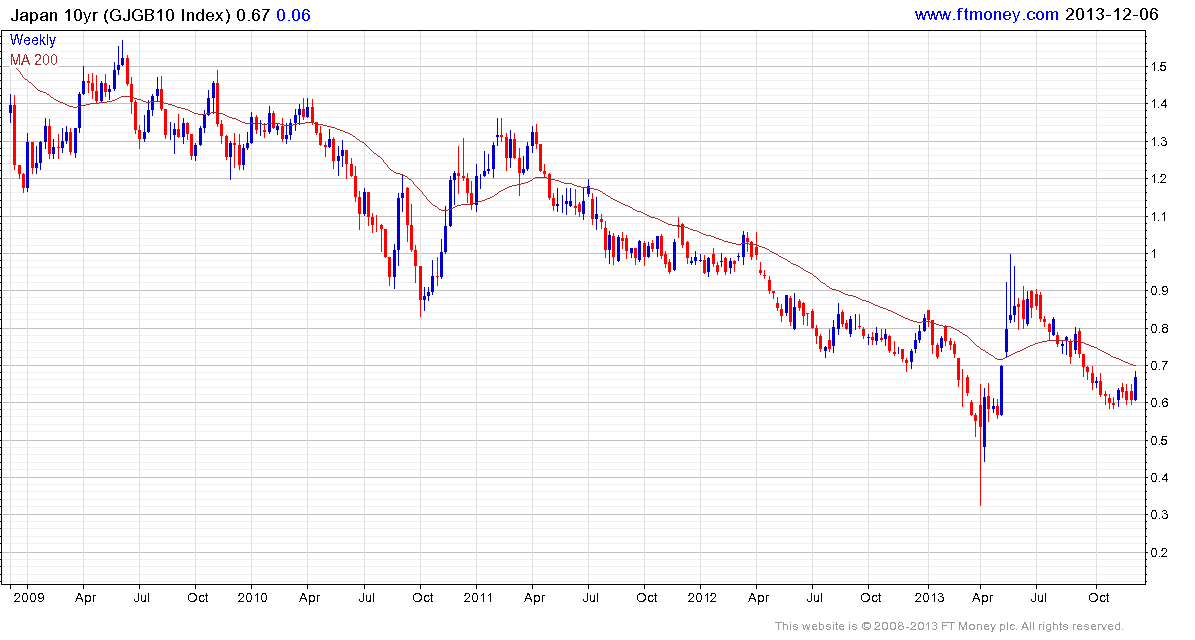This screenshot has height=640, width=1195.
Task: Click the blue change value 0.06
Action: (293, 15)
